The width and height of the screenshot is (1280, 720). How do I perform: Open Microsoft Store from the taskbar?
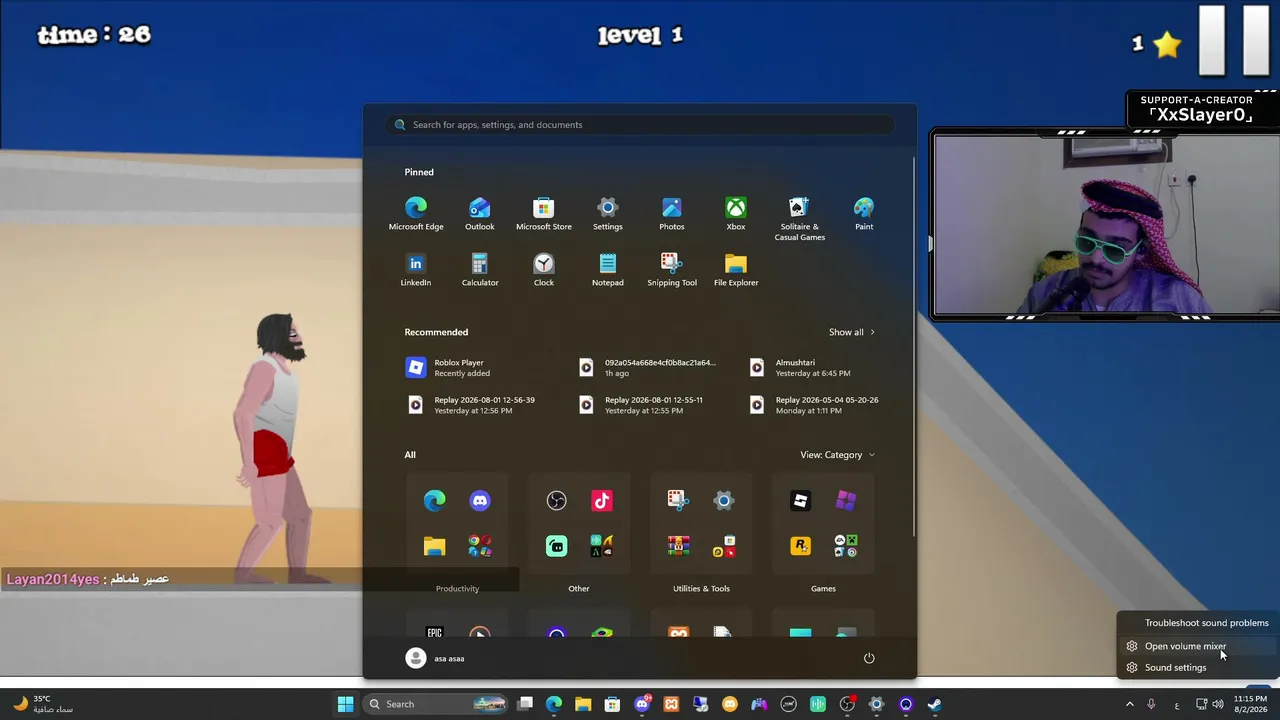point(612,704)
